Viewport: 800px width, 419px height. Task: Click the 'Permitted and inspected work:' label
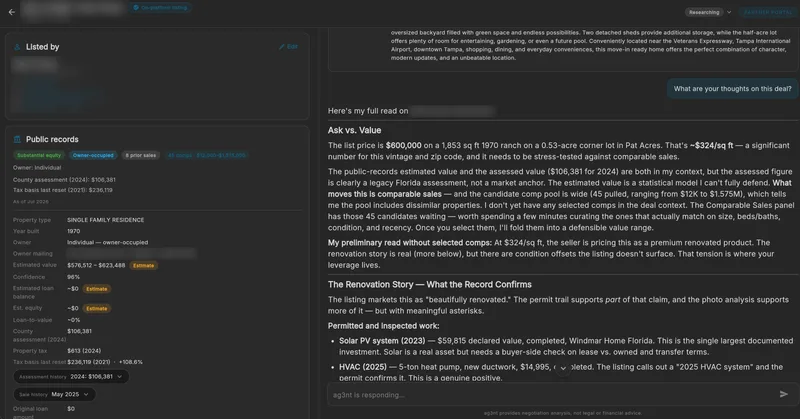383,326
